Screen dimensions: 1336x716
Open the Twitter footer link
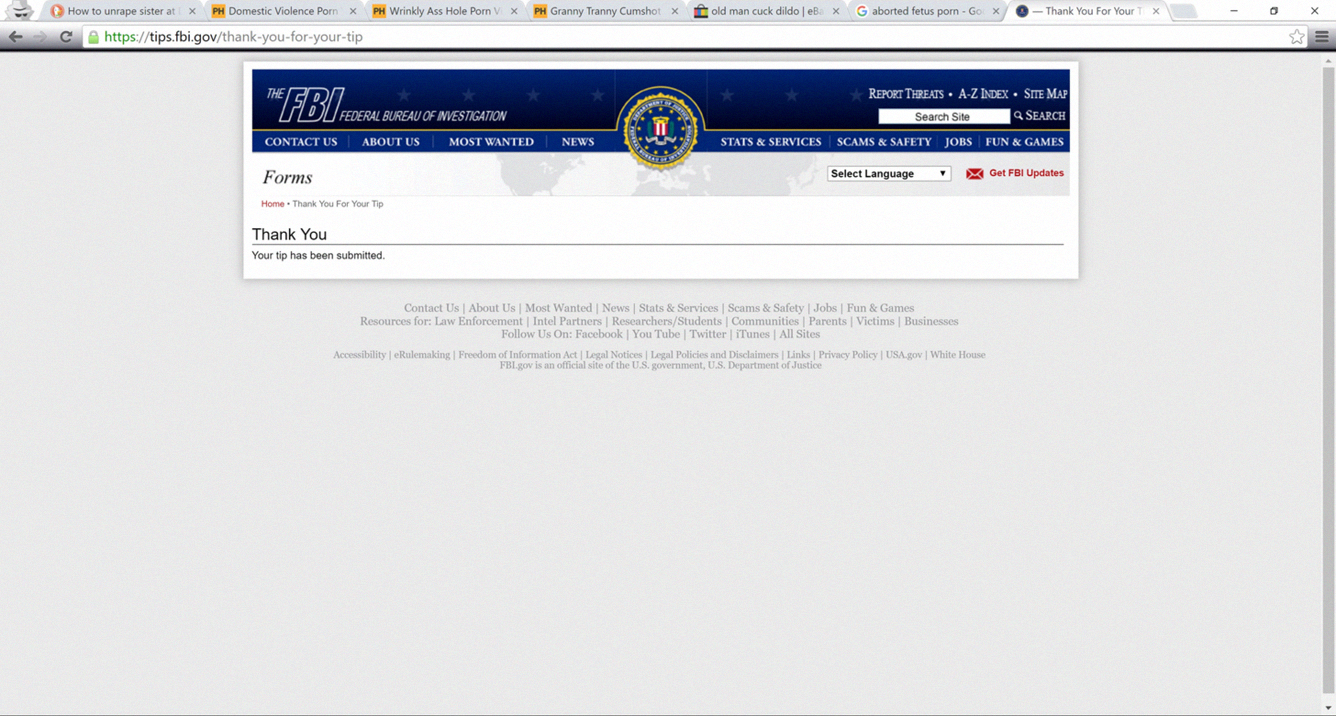pos(708,334)
